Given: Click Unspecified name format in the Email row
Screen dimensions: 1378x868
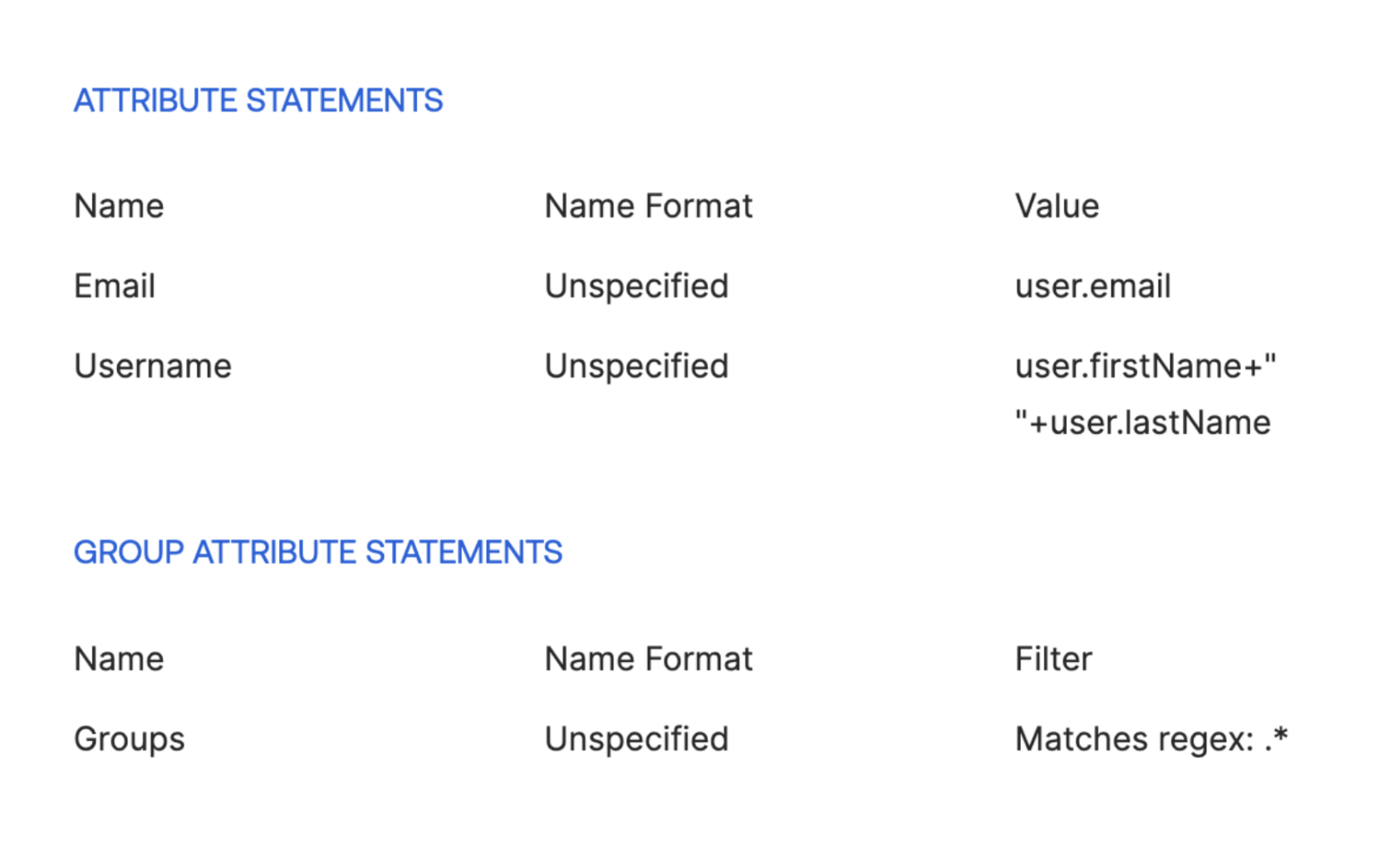Looking at the screenshot, I should point(636,287).
